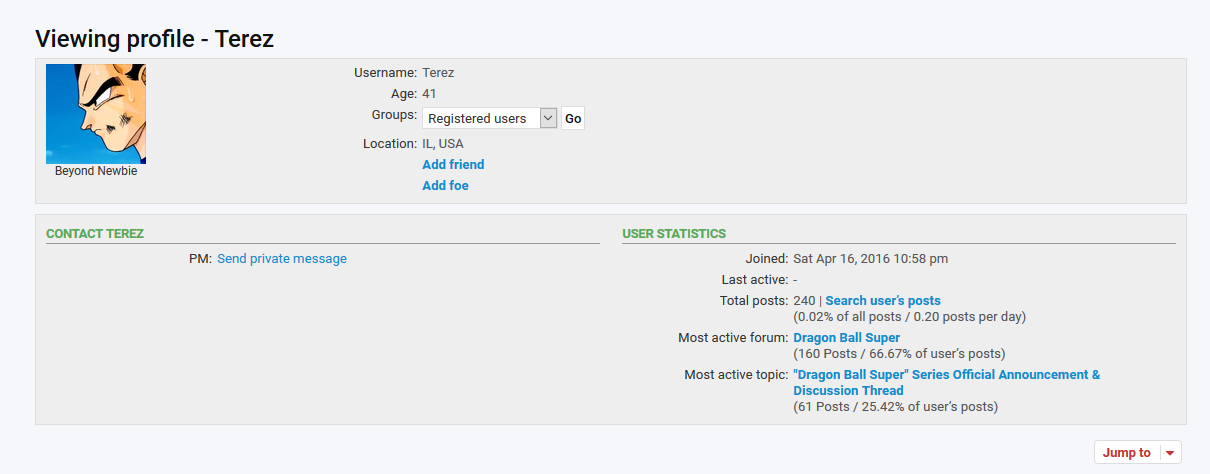The height and width of the screenshot is (474, 1210).
Task: Click the Add foe link
Action: (445, 186)
